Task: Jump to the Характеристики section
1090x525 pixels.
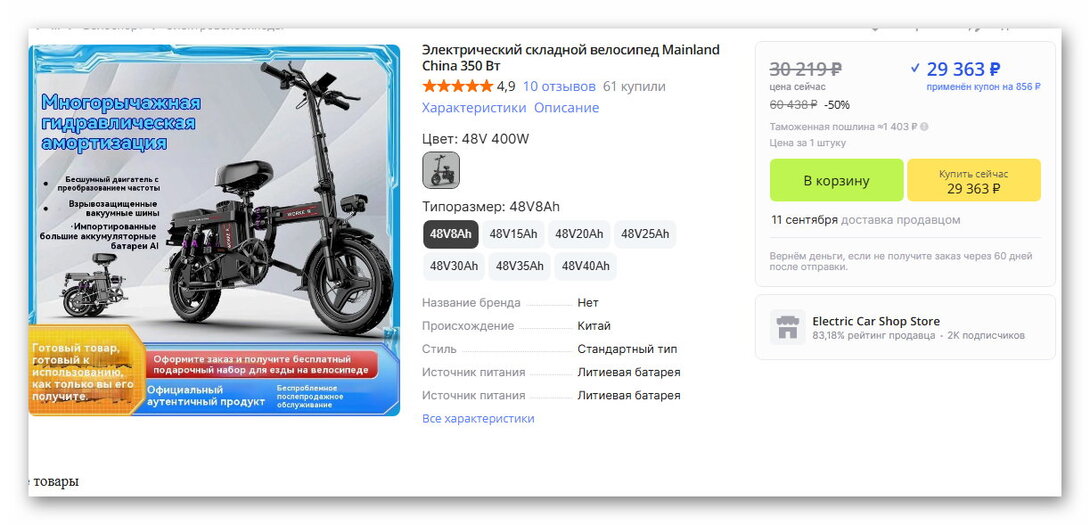Action: click(474, 108)
